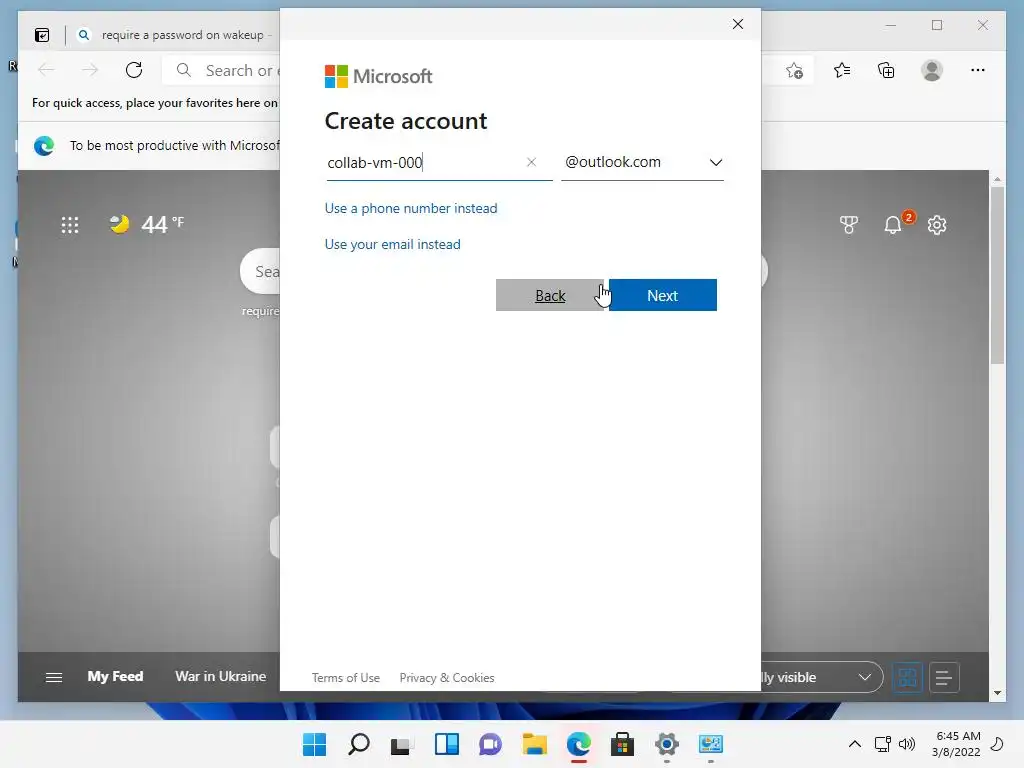The image size is (1024, 768).
Task: Open the Edge profile avatar
Action: click(x=932, y=70)
